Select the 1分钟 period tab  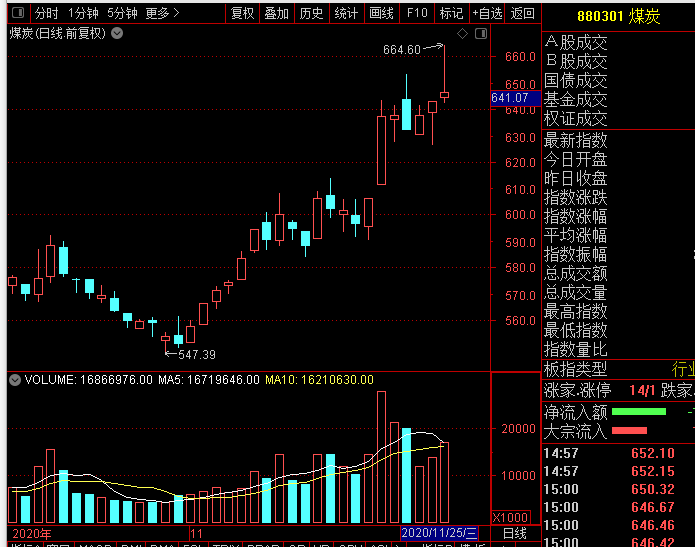84,14
